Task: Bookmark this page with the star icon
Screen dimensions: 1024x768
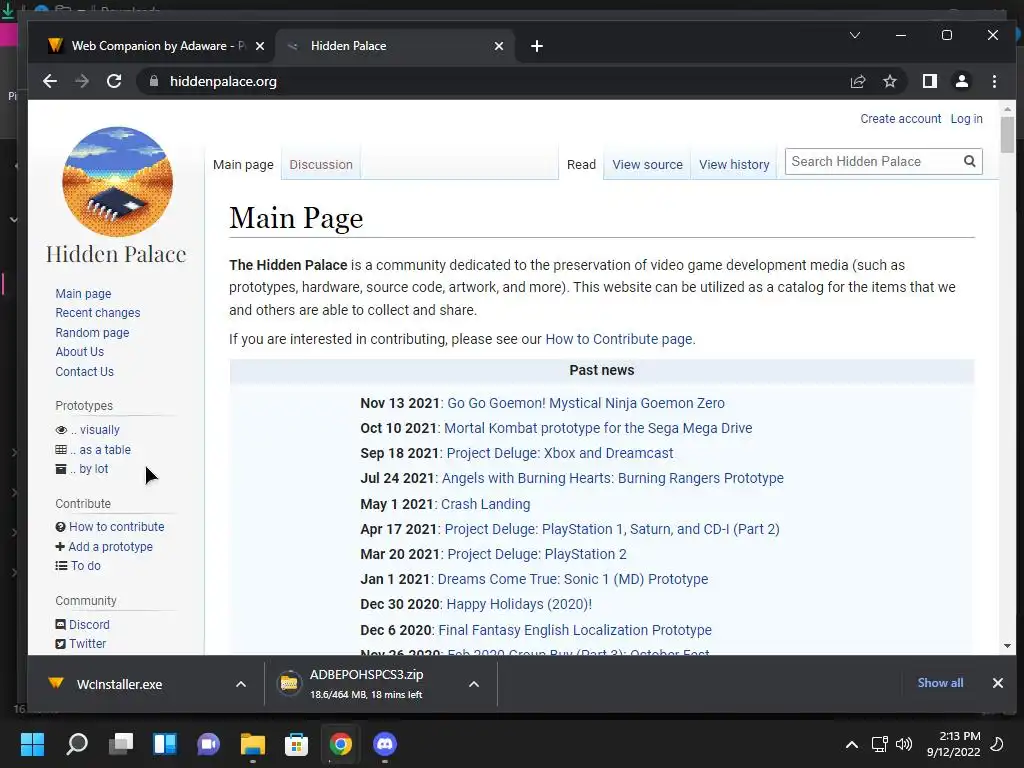Action: point(889,81)
